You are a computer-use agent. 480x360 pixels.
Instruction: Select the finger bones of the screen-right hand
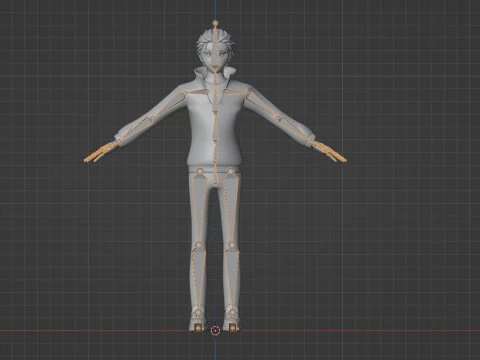(x=330, y=152)
